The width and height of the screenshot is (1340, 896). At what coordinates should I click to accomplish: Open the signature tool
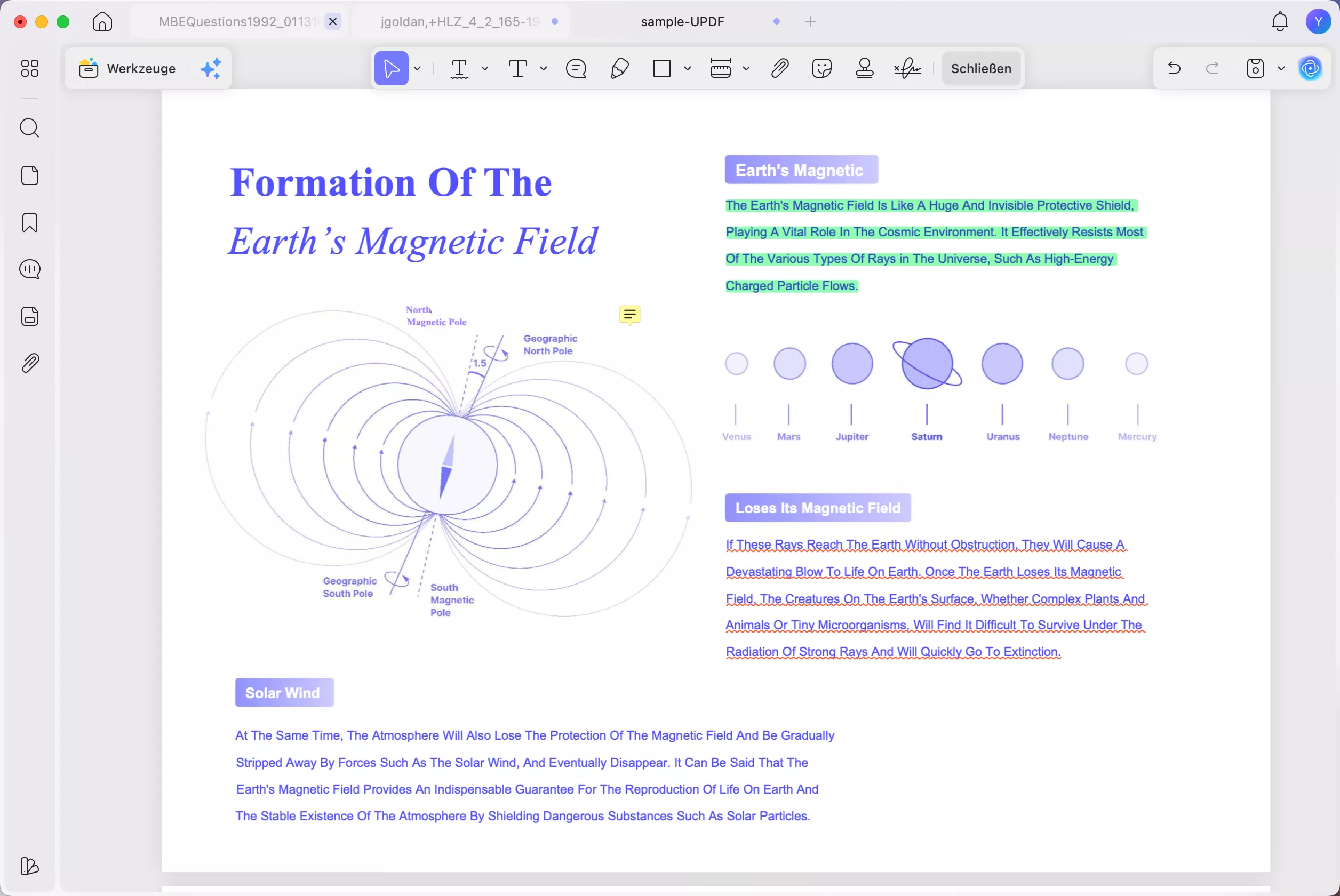pyautogui.click(x=907, y=69)
